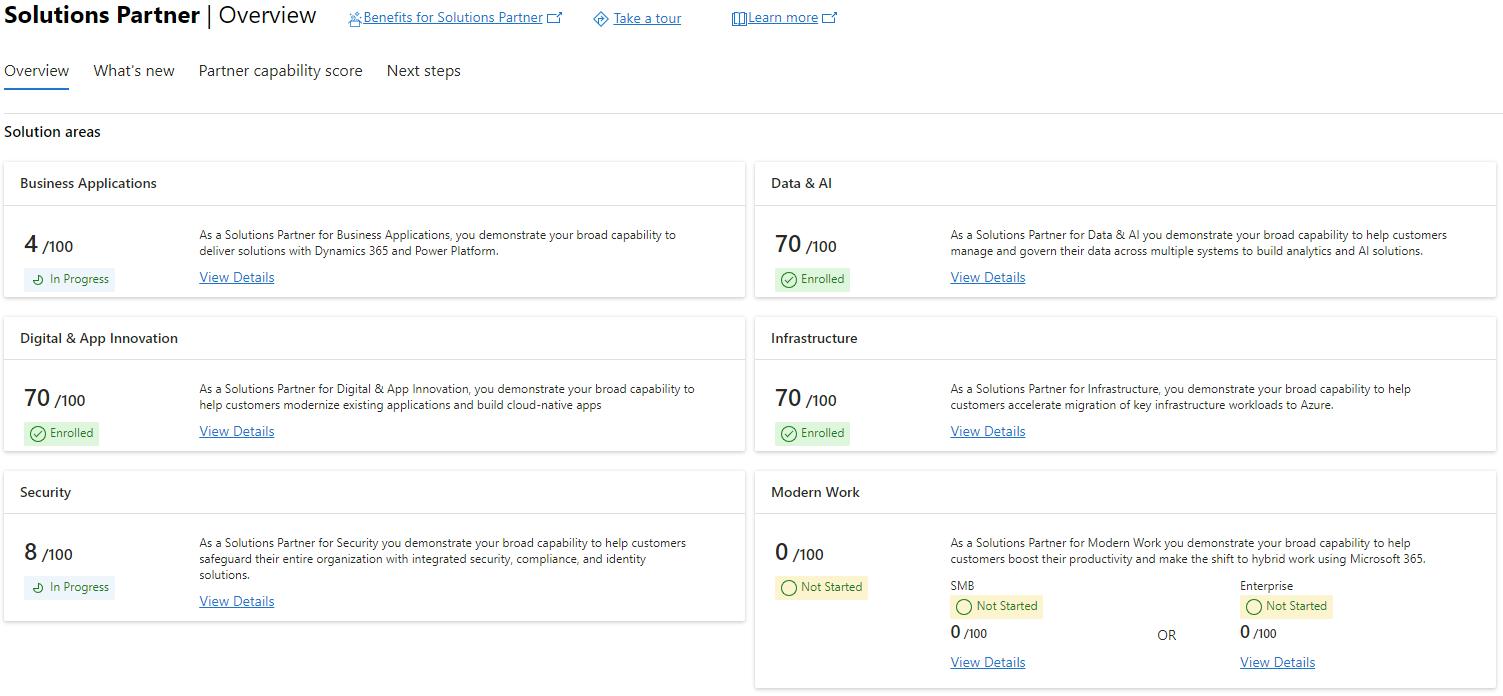Click the Business Applications card title
The image size is (1503, 696).
click(x=88, y=184)
